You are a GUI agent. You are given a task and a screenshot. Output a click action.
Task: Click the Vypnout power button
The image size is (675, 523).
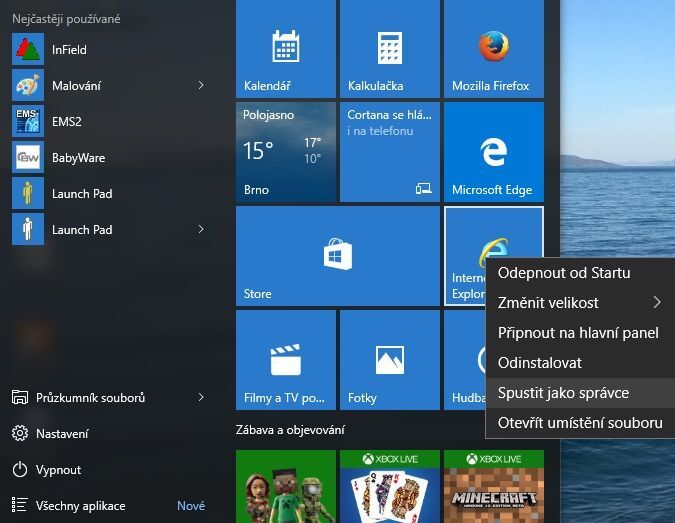(x=58, y=469)
